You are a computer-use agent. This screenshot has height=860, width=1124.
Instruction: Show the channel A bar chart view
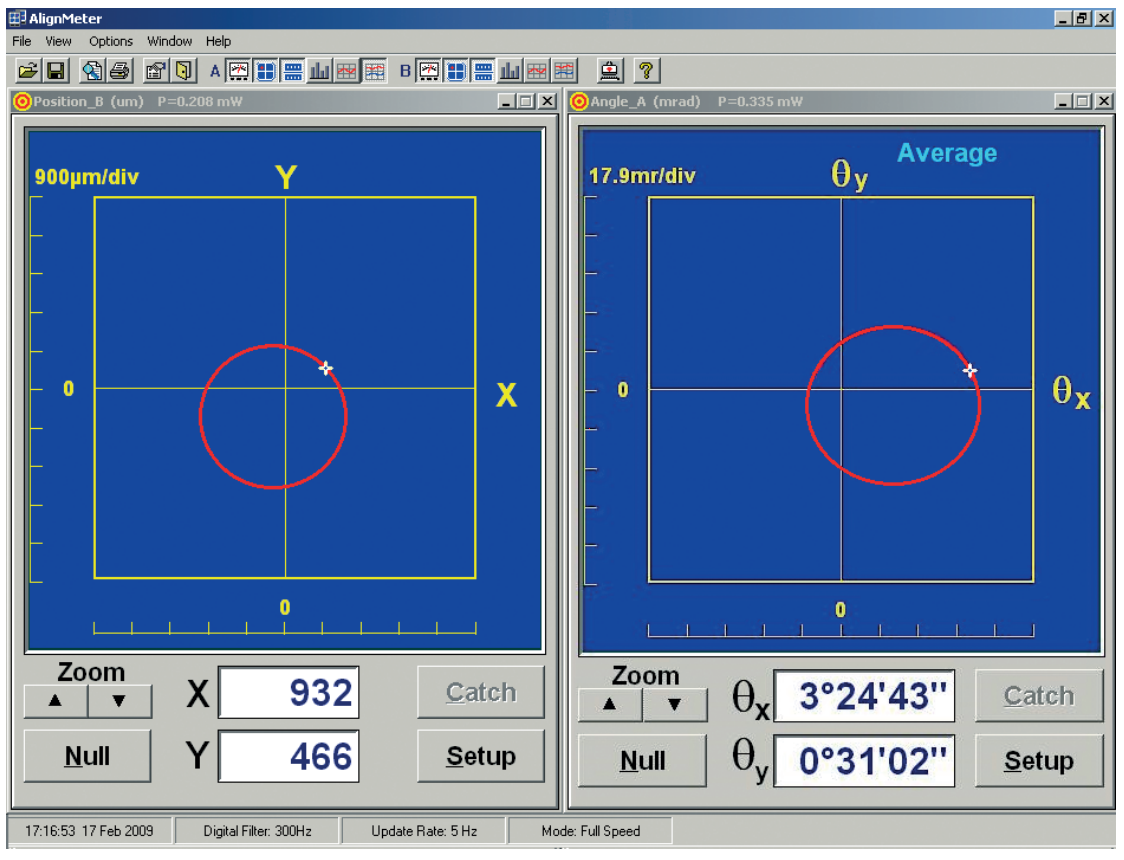point(320,71)
